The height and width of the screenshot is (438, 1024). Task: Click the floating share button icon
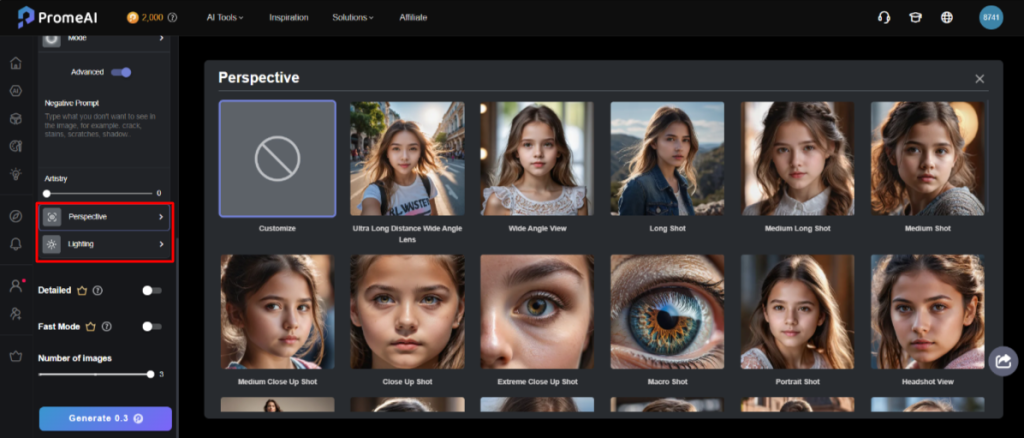pos(1002,362)
